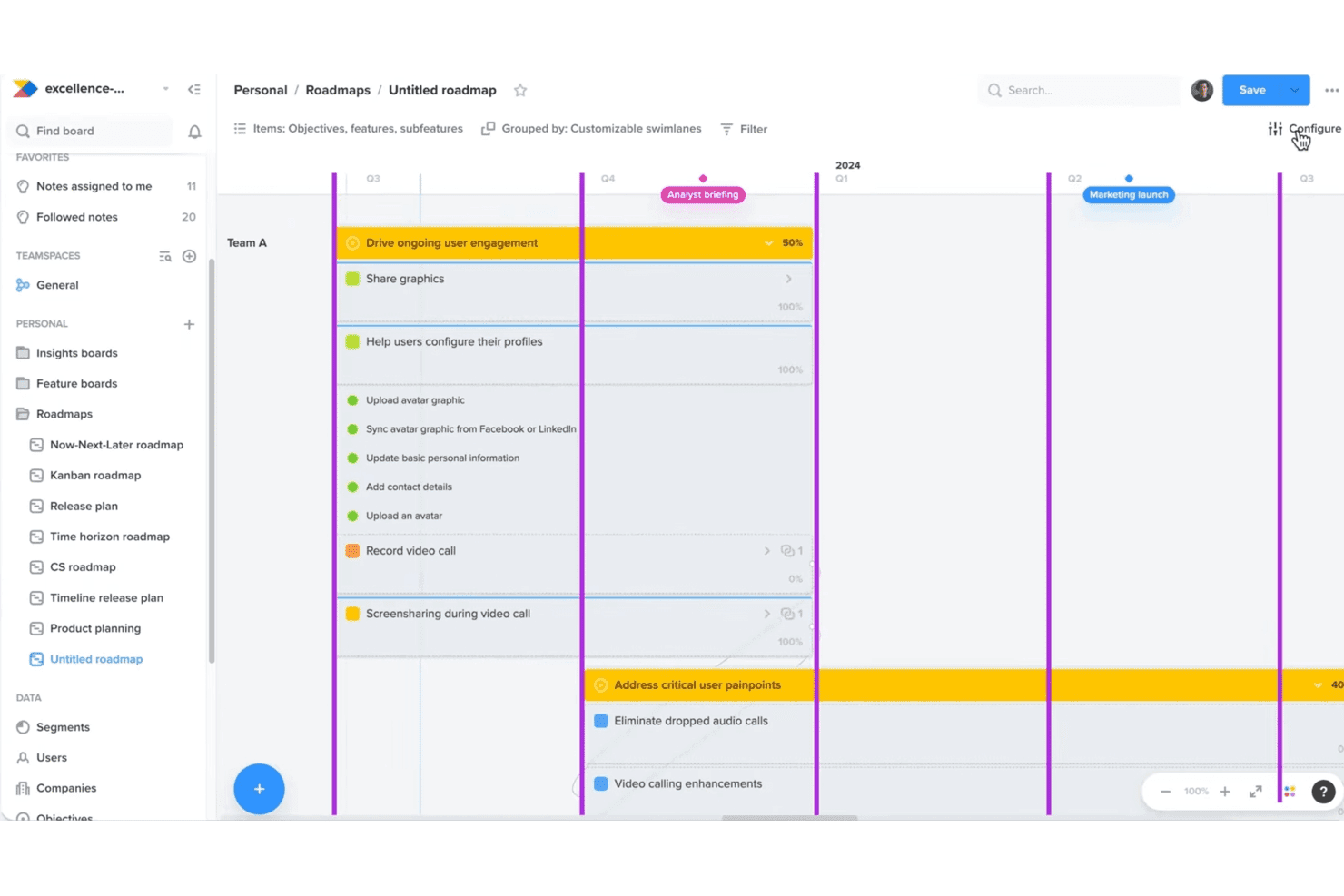
Task: Focus the Search field
Action: pyautogui.click(x=1080, y=90)
